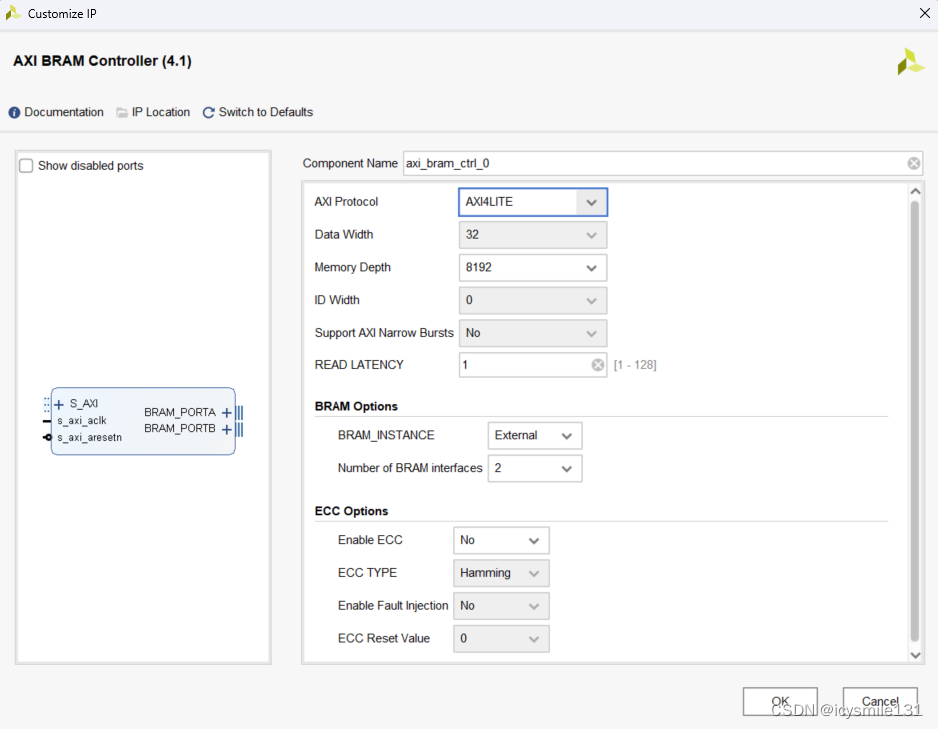Open the ID Width dropdown
Screen dimensions: 938x729
pos(532,300)
